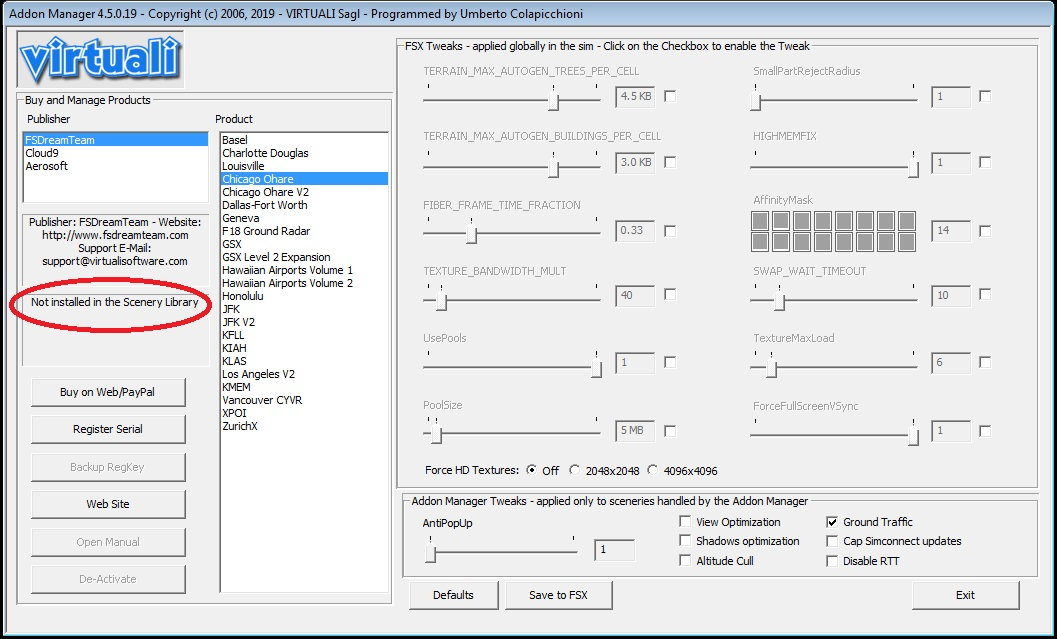1057x639 pixels.
Task: Open the Web Site button
Action: 107,504
